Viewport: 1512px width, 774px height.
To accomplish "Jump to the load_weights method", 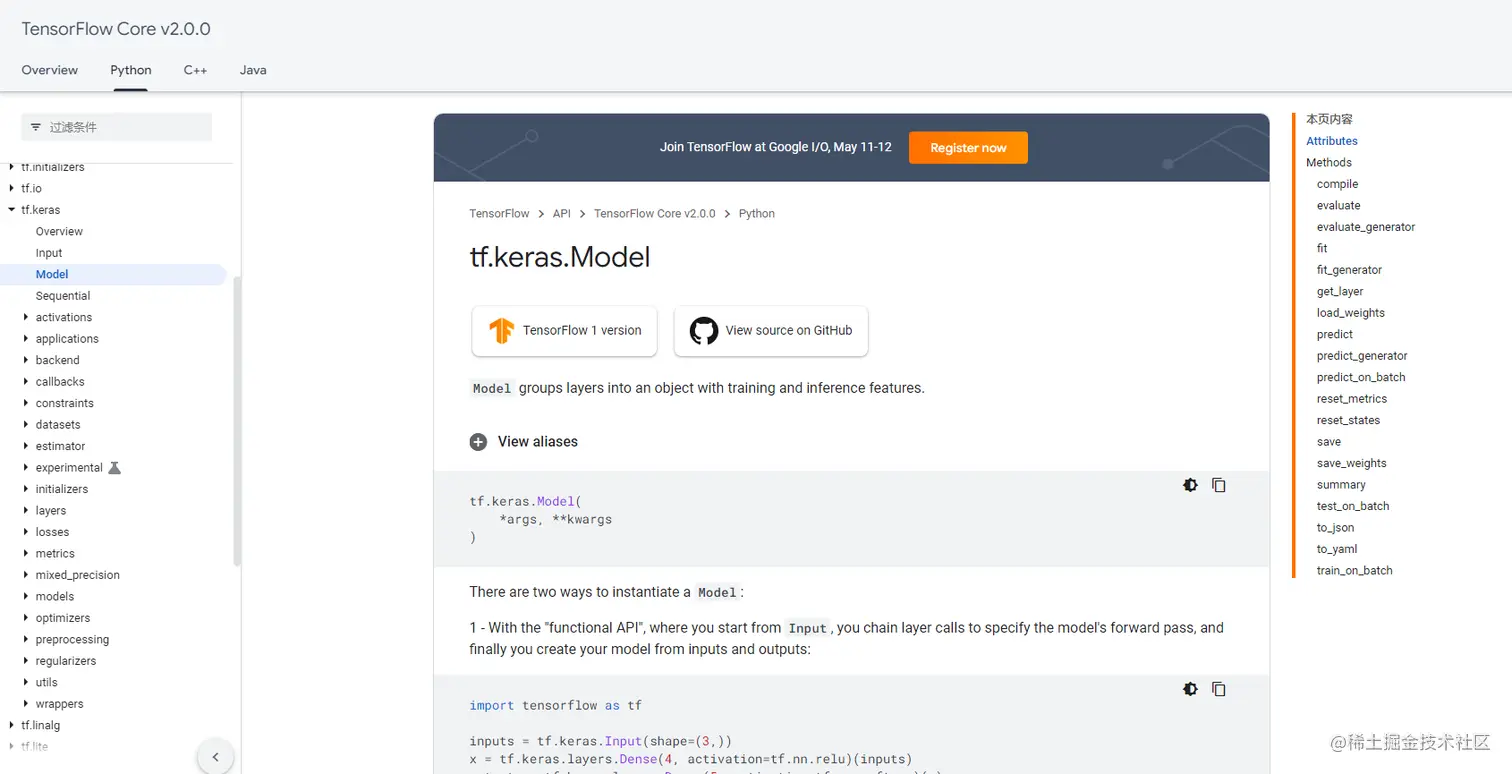I will (1351, 313).
